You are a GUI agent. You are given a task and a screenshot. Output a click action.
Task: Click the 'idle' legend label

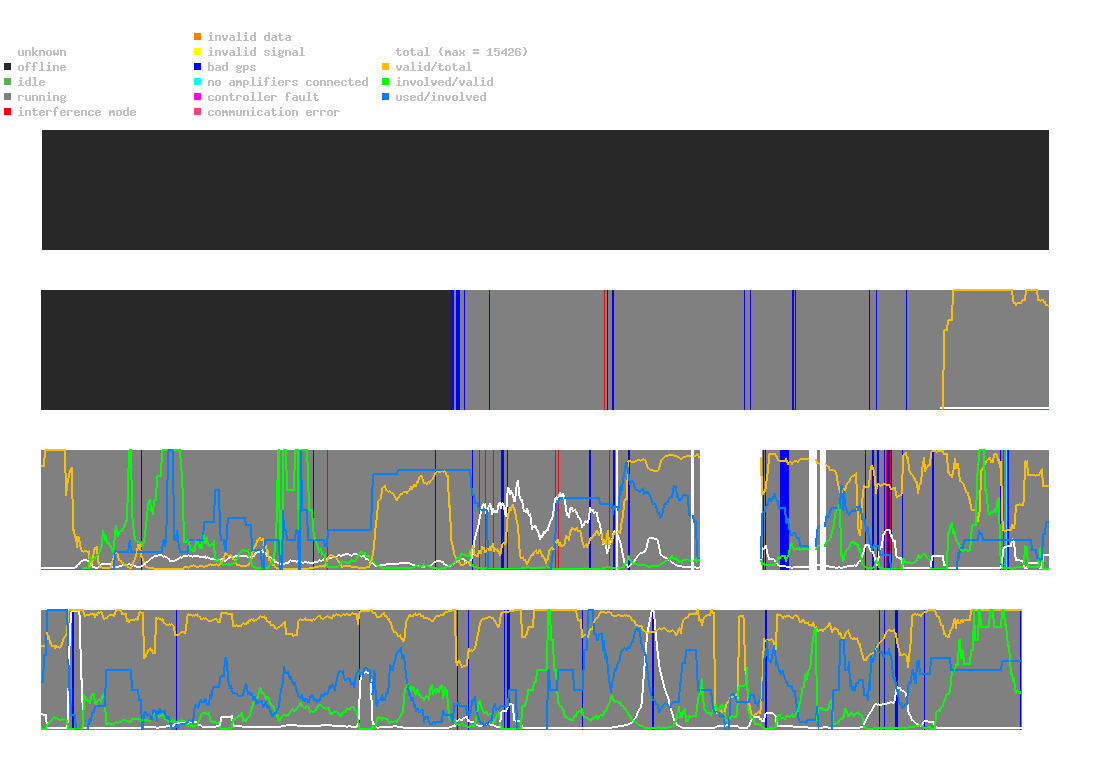click(x=31, y=82)
